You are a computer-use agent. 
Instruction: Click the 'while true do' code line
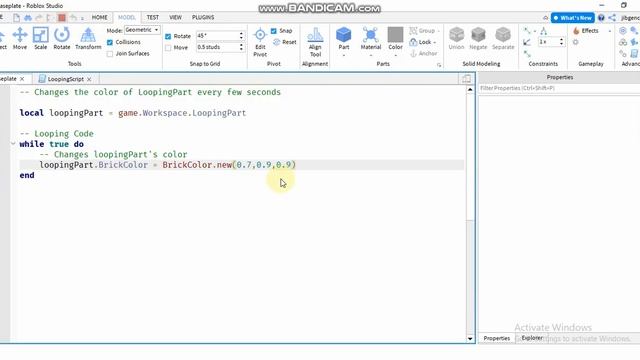[51, 144]
